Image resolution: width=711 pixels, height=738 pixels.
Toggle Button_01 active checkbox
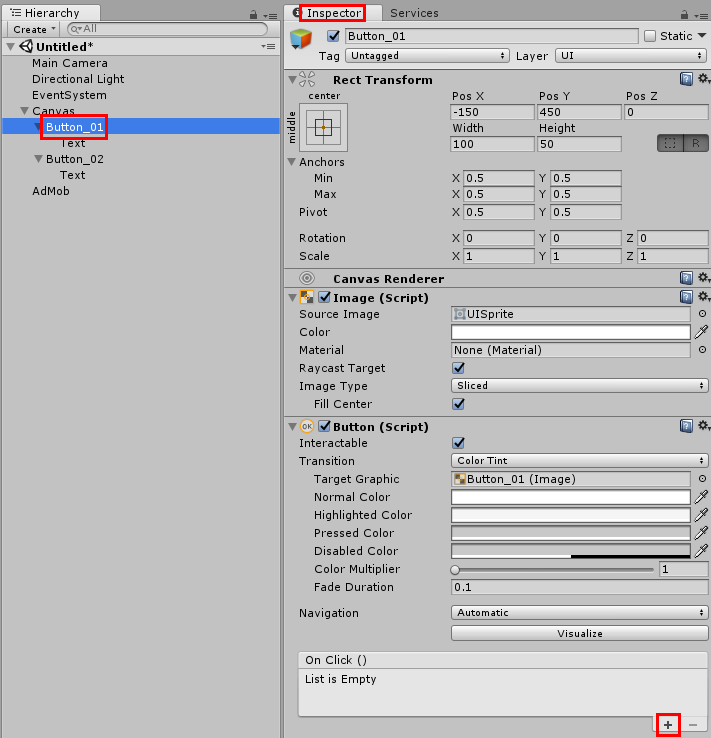click(x=333, y=36)
